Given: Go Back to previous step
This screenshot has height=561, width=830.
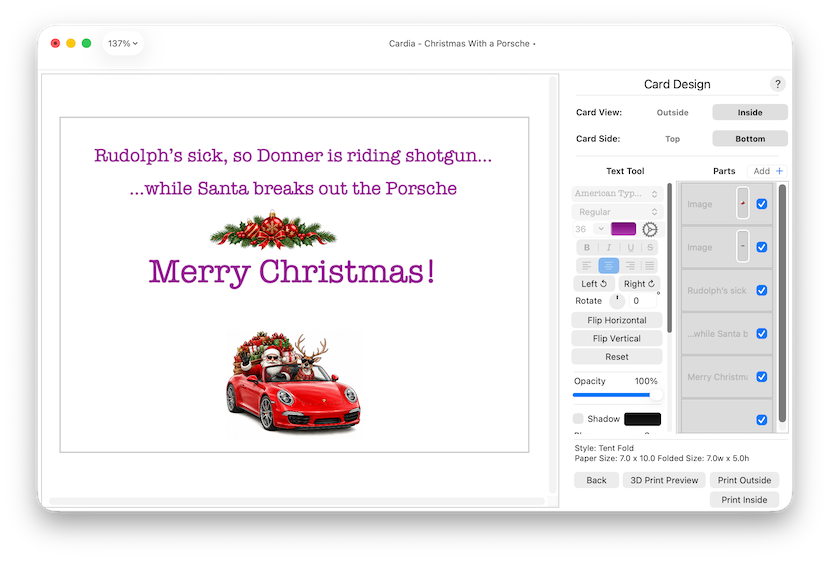Looking at the screenshot, I should [596, 480].
